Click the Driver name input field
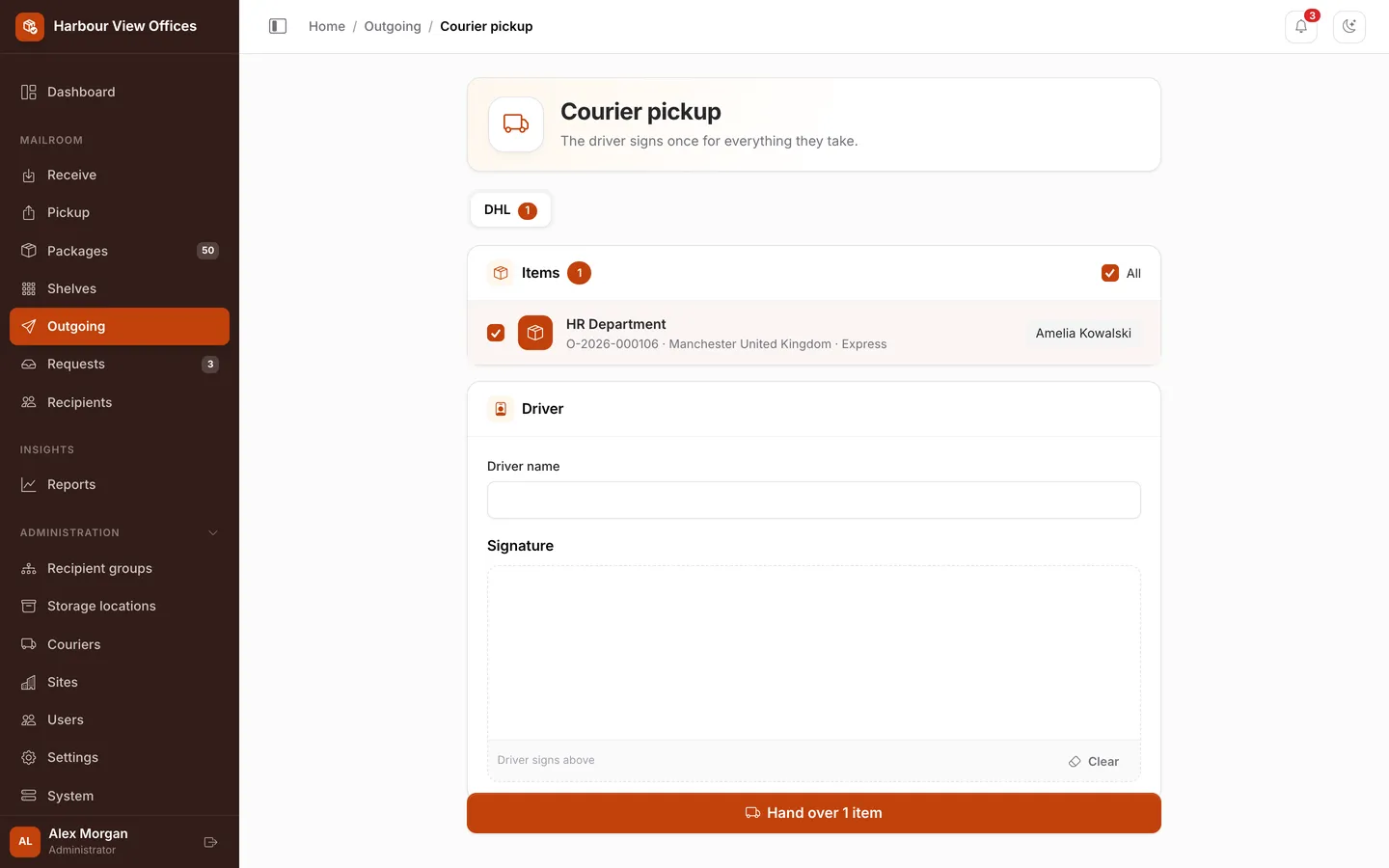Screen dimensions: 1389x868 [814, 500]
